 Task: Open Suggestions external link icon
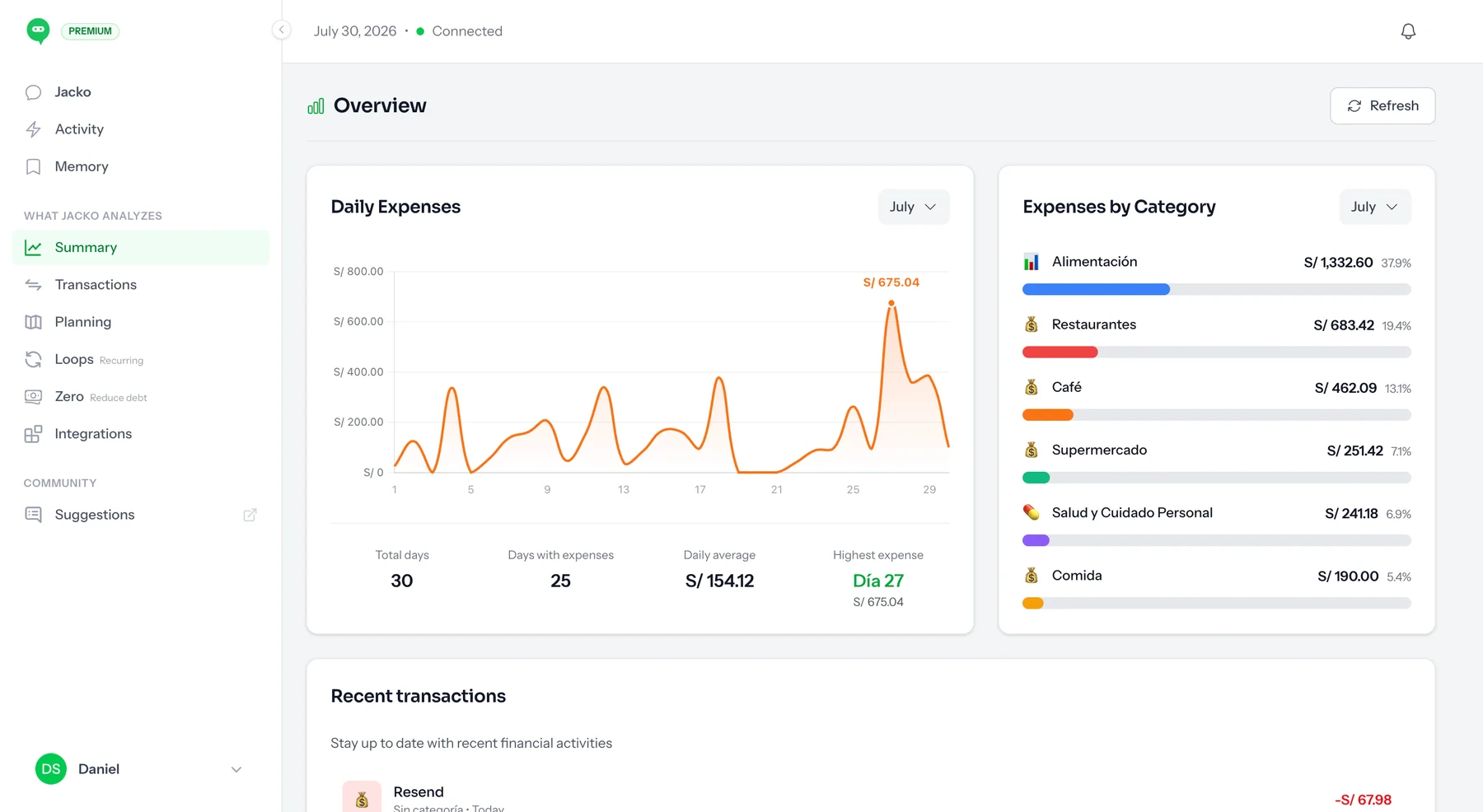250,515
